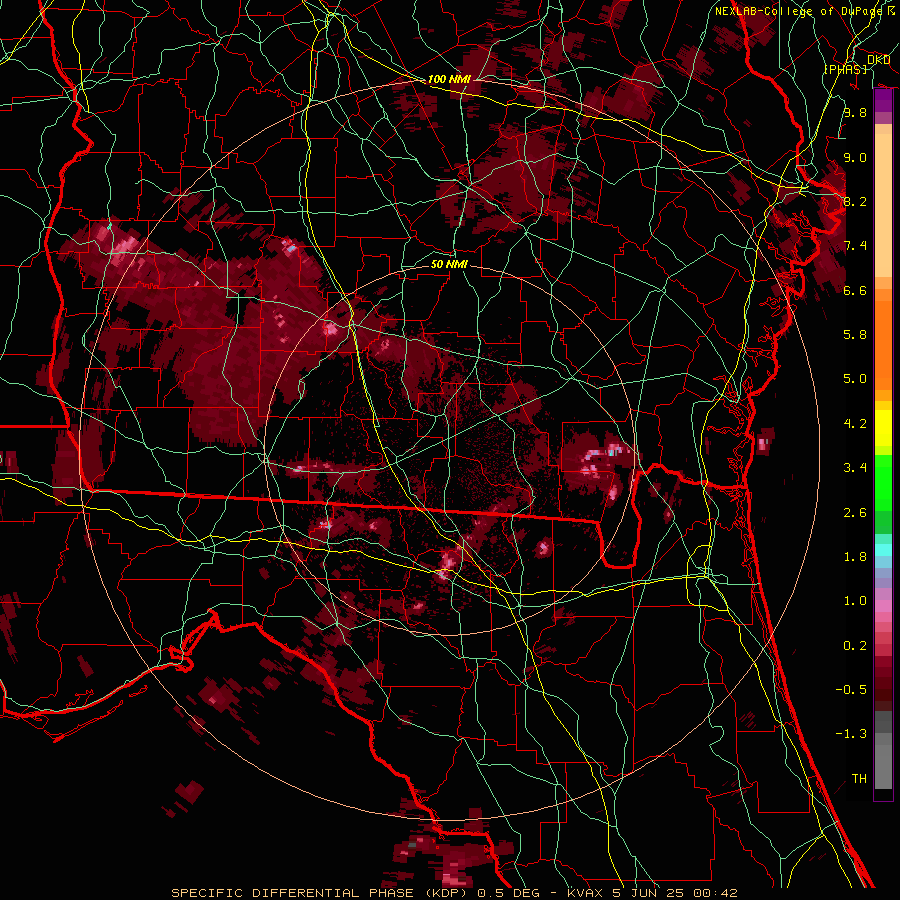Pick the yellow segment of the color bar
This screenshot has width=900, height=900.
click(883, 428)
